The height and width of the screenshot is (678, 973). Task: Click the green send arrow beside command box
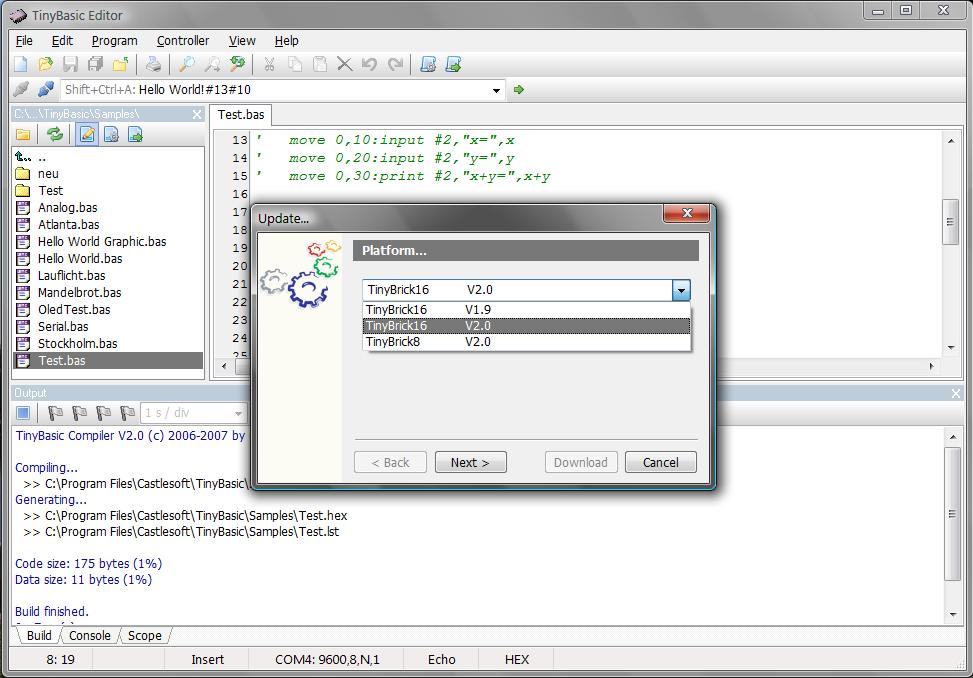(518, 90)
